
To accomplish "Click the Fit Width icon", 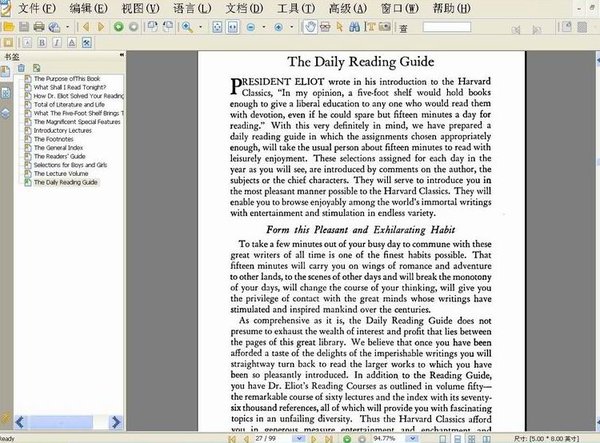I will (233, 27).
